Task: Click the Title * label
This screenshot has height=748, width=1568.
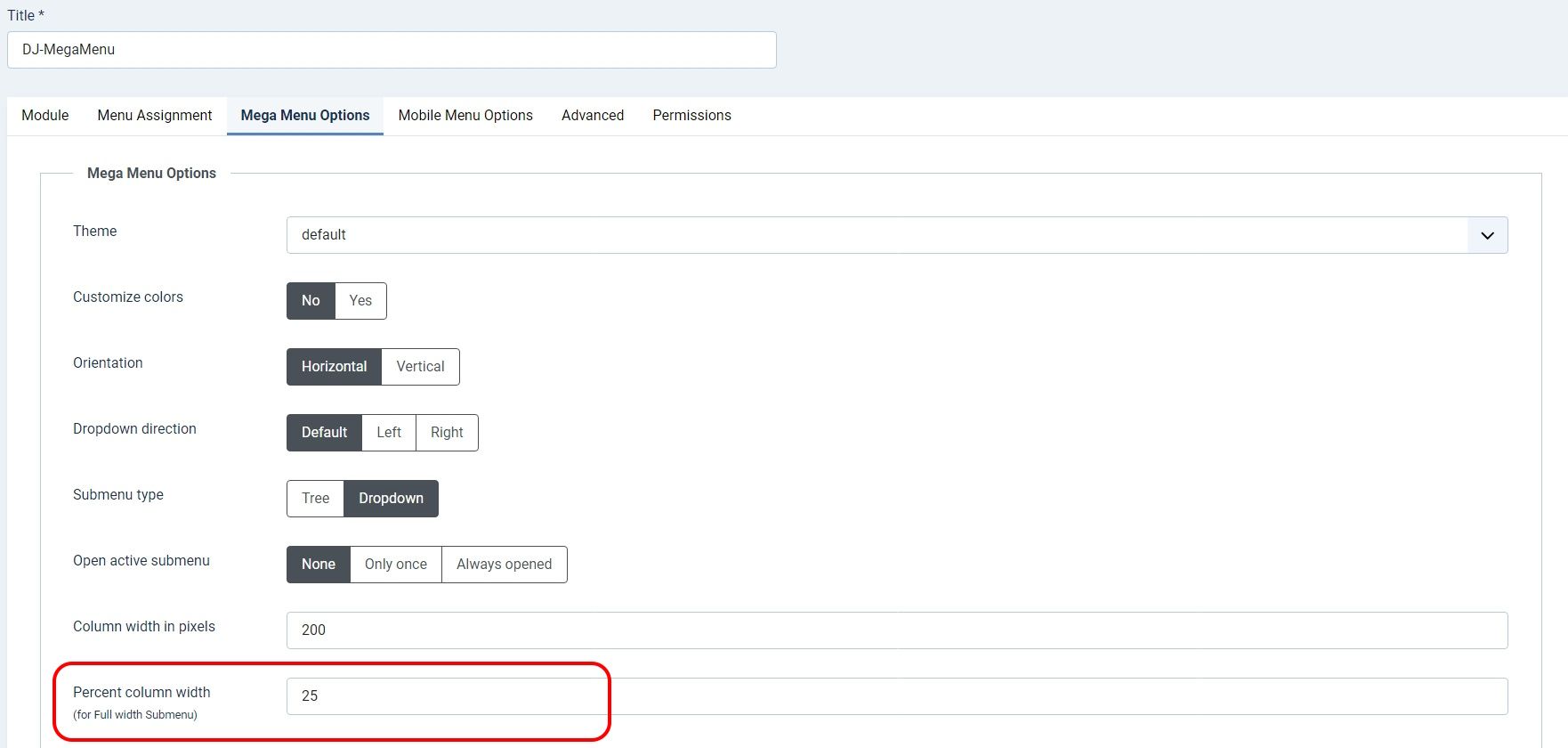Action: click(x=26, y=16)
